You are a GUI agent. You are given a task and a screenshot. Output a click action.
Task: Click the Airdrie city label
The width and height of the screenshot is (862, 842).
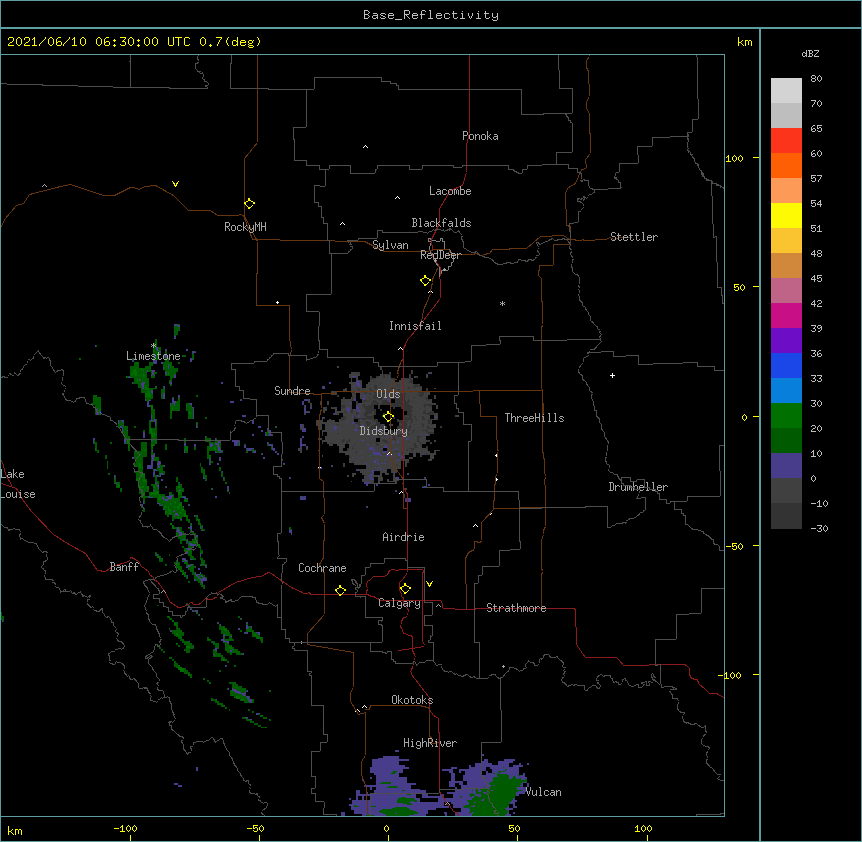404,537
